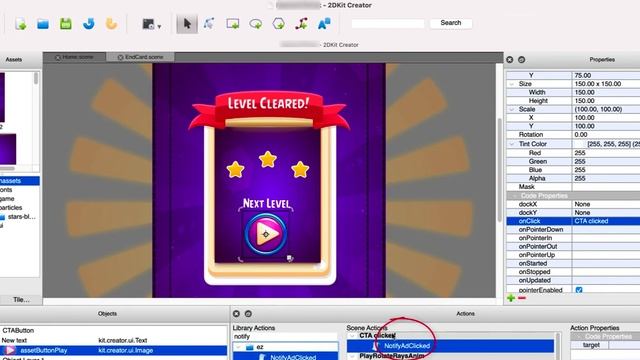The height and width of the screenshot is (360, 640).
Task: Redo with the orange curved arrow icon
Action: pyautogui.click(x=111, y=24)
